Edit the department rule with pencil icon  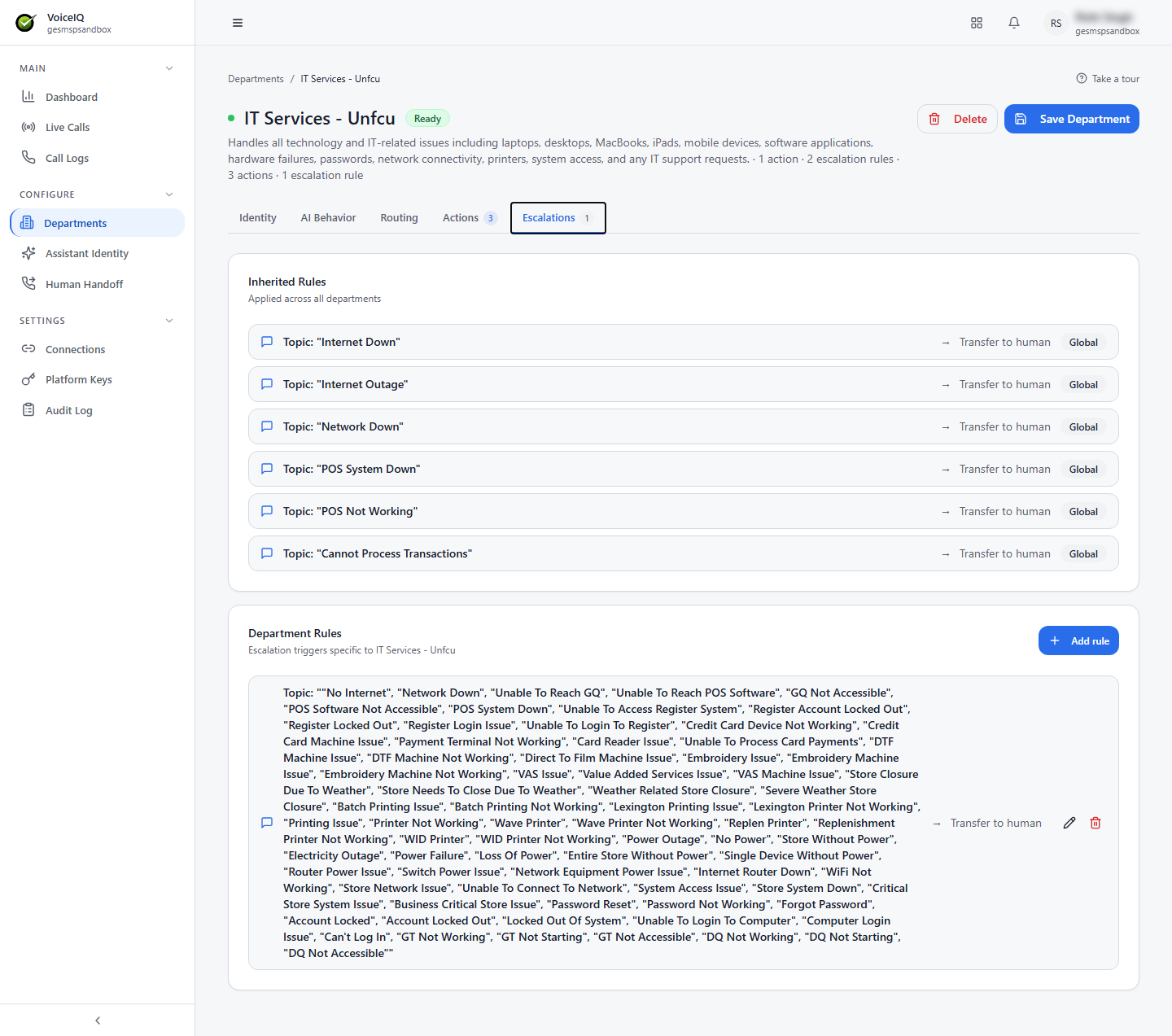pyautogui.click(x=1069, y=823)
